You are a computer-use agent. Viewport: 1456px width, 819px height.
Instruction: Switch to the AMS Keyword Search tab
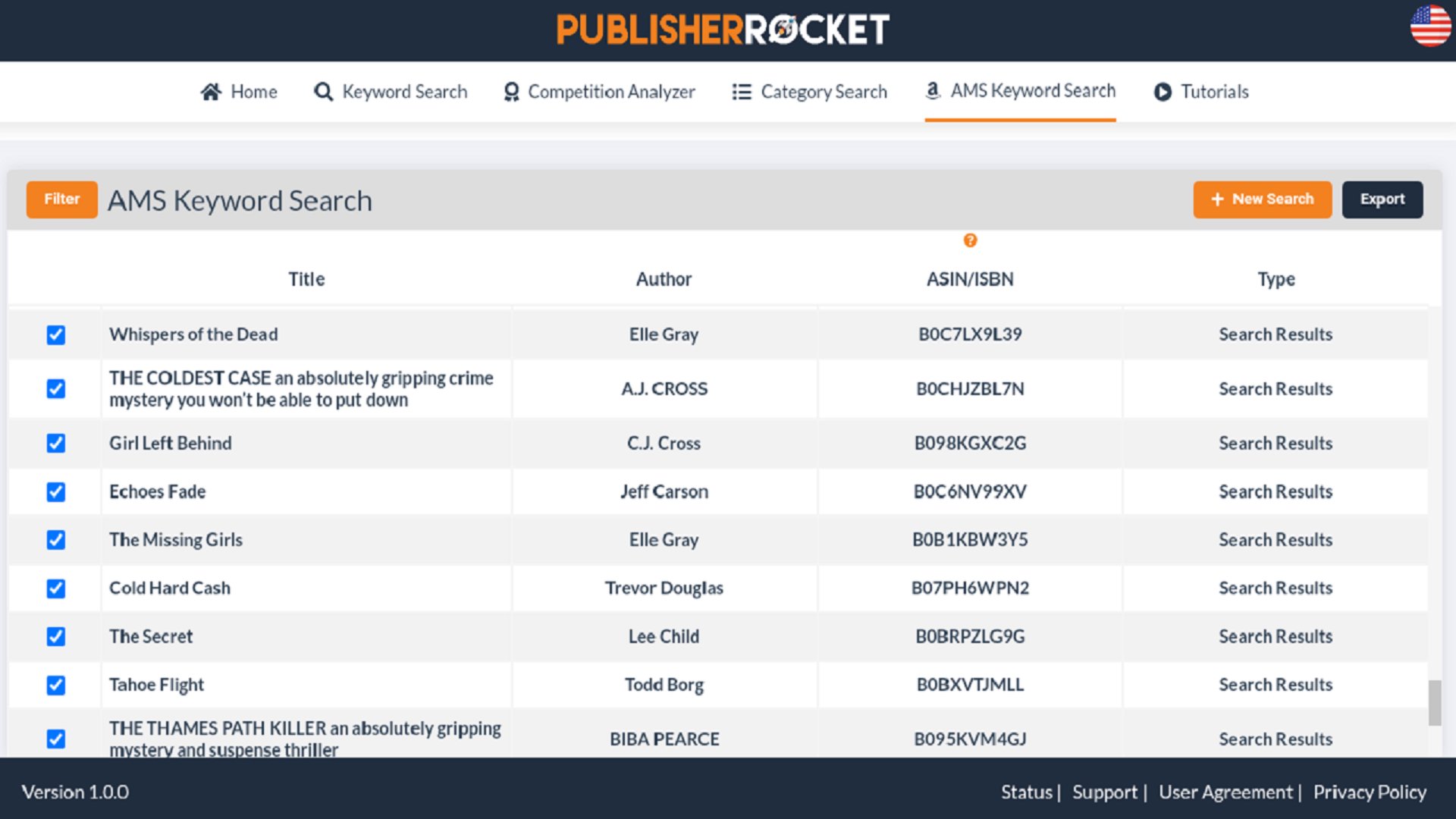(x=1020, y=91)
